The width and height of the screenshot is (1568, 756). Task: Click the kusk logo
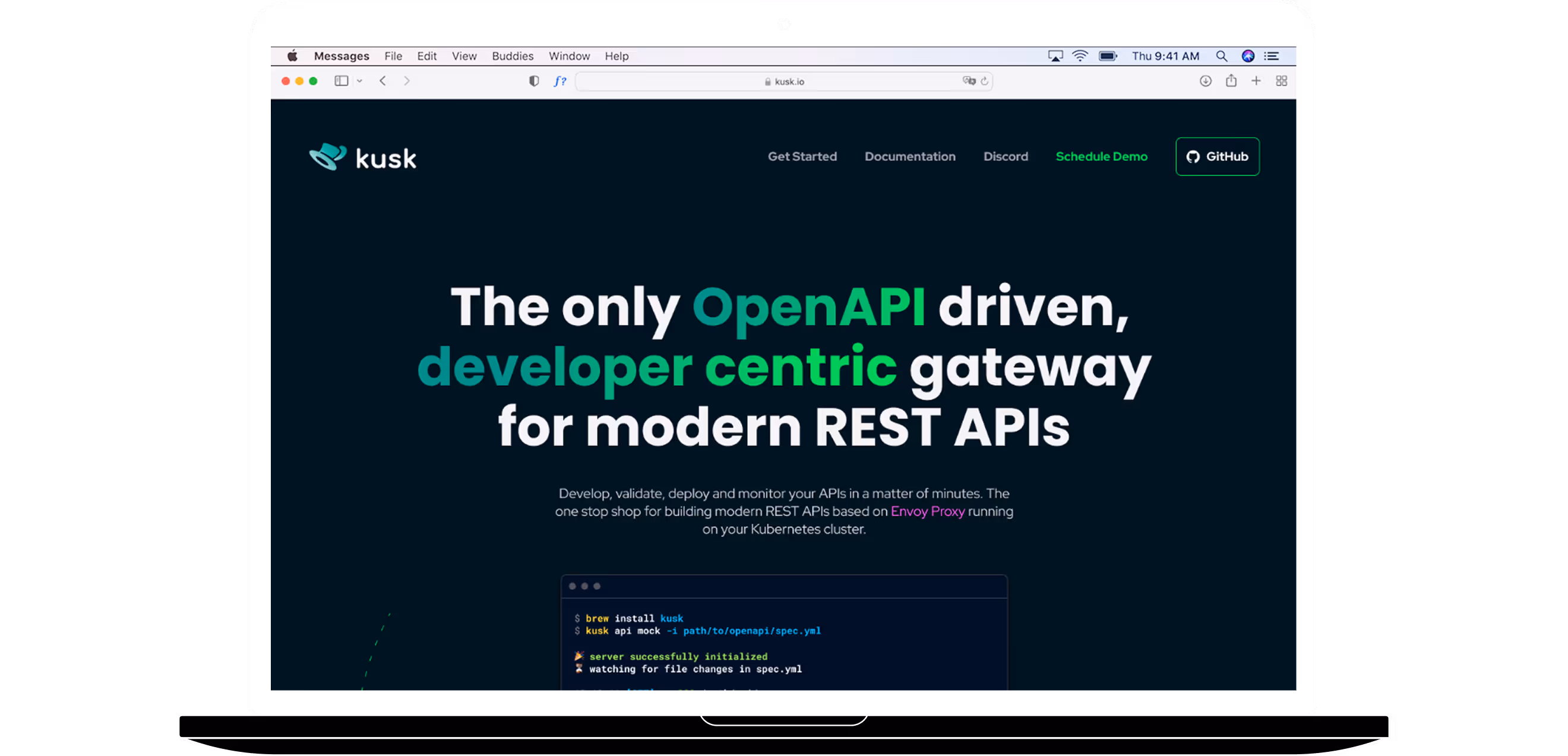pyautogui.click(x=363, y=157)
